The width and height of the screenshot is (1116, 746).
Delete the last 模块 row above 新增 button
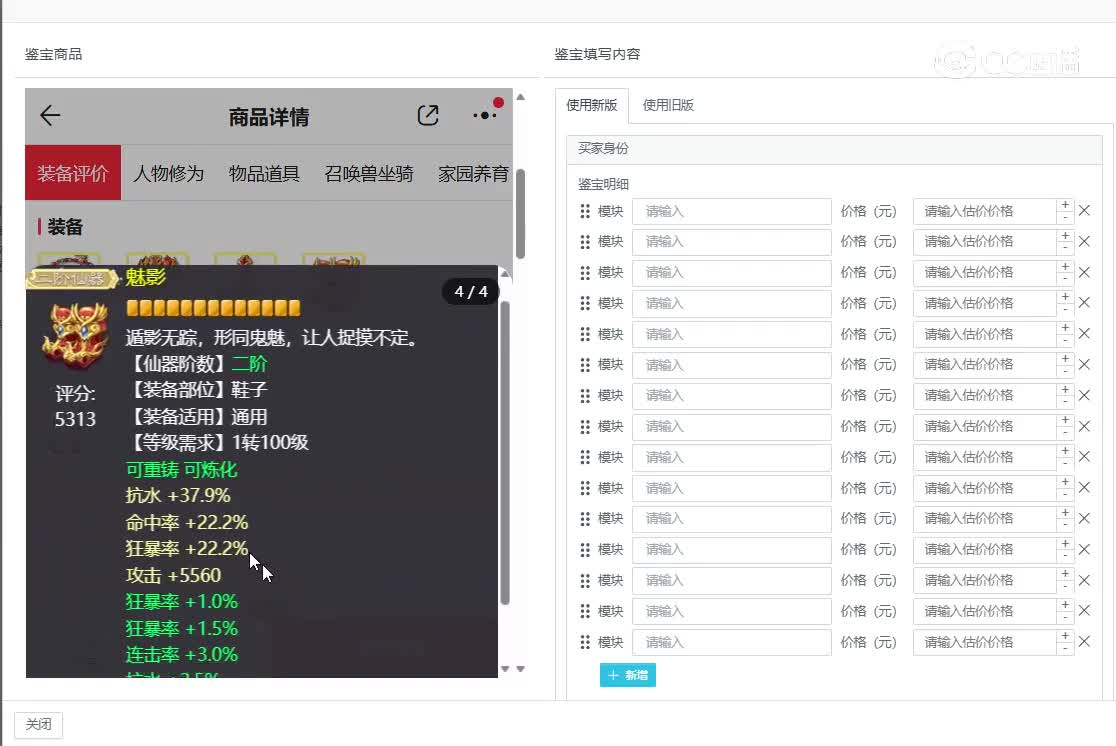[1084, 641]
